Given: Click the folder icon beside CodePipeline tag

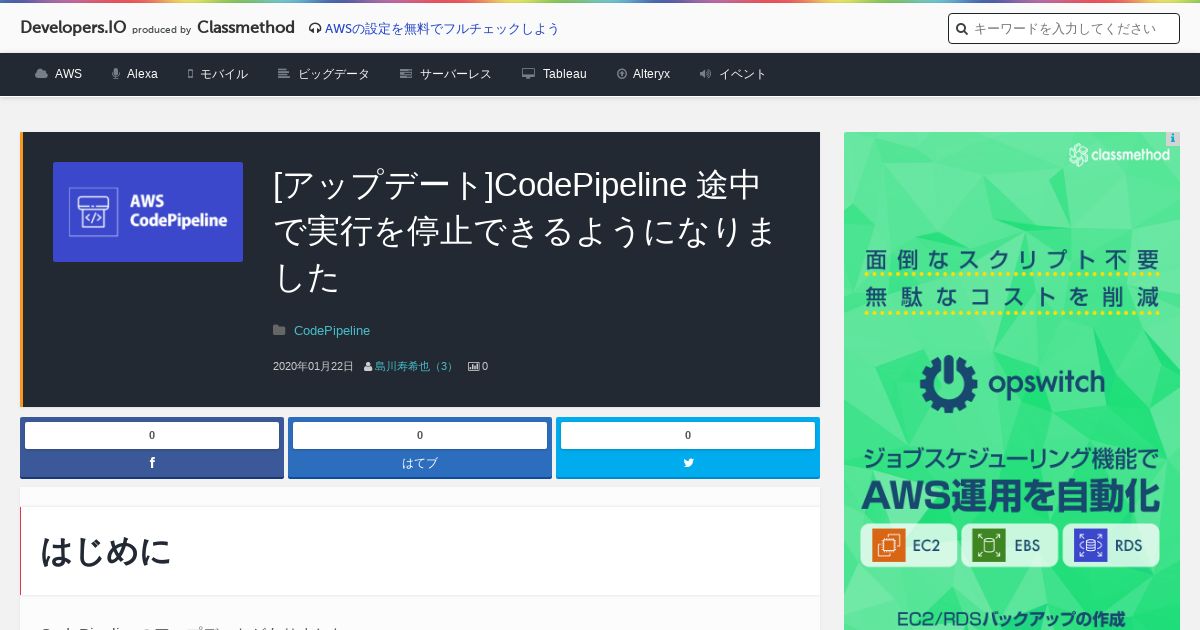Looking at the screenshot, I should coord(279,331).
